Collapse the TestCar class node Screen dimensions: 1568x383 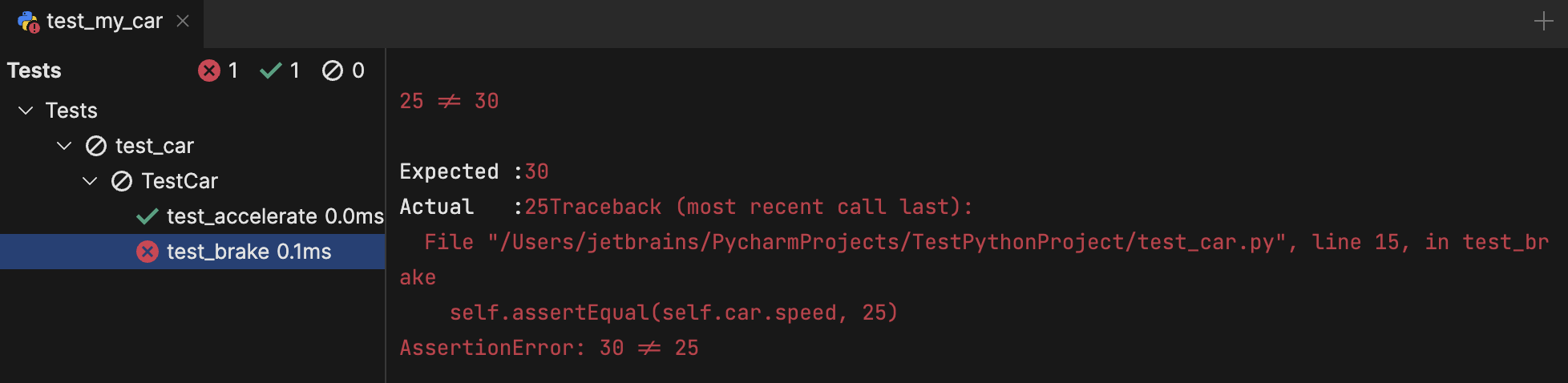point(90,181)
